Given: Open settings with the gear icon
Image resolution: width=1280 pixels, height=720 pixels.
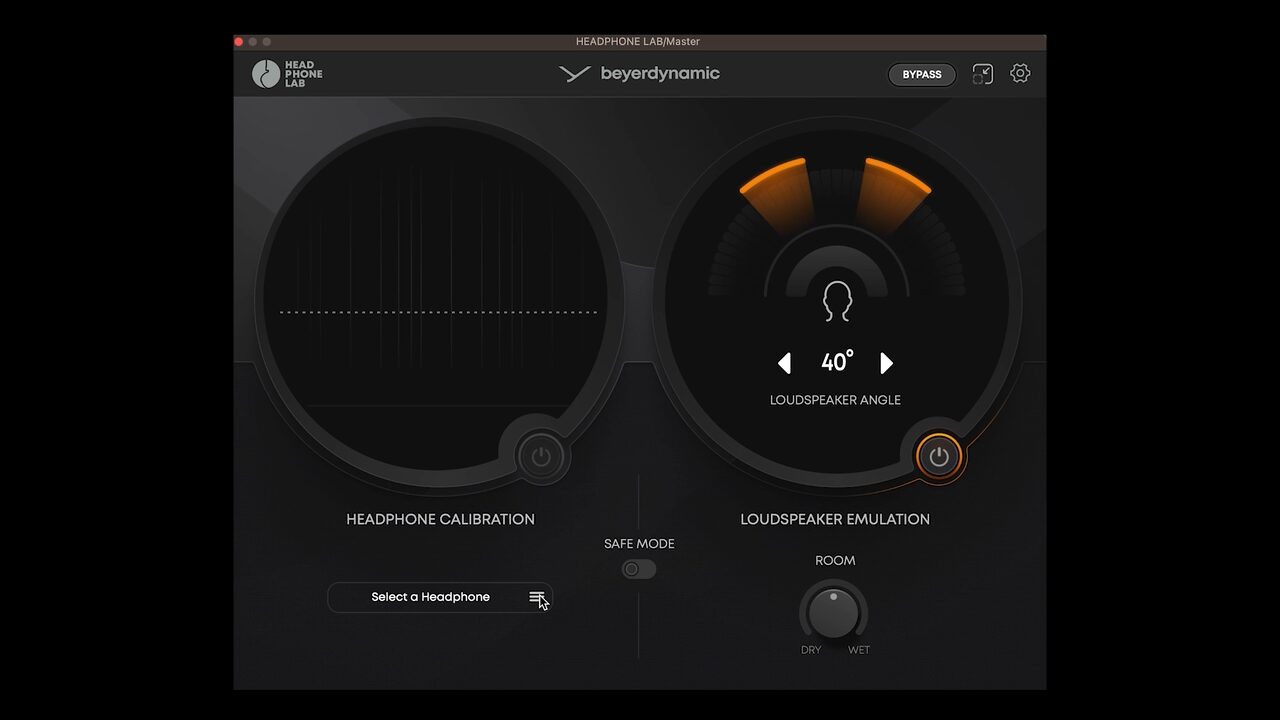Looking at the screenshot, I should point(1020,73).
